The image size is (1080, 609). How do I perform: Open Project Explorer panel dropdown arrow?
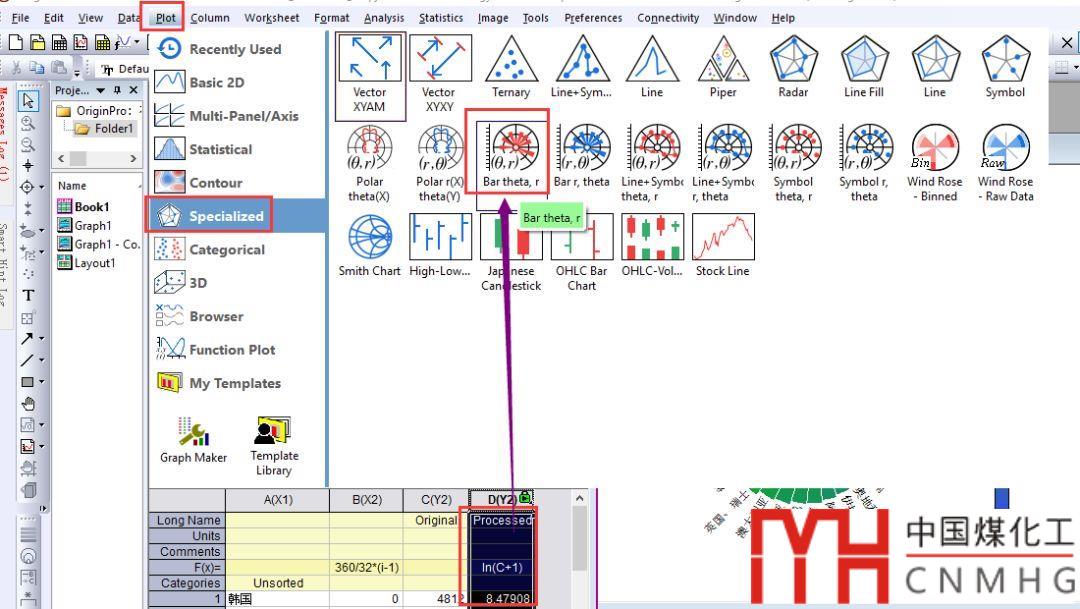[101, 90]
